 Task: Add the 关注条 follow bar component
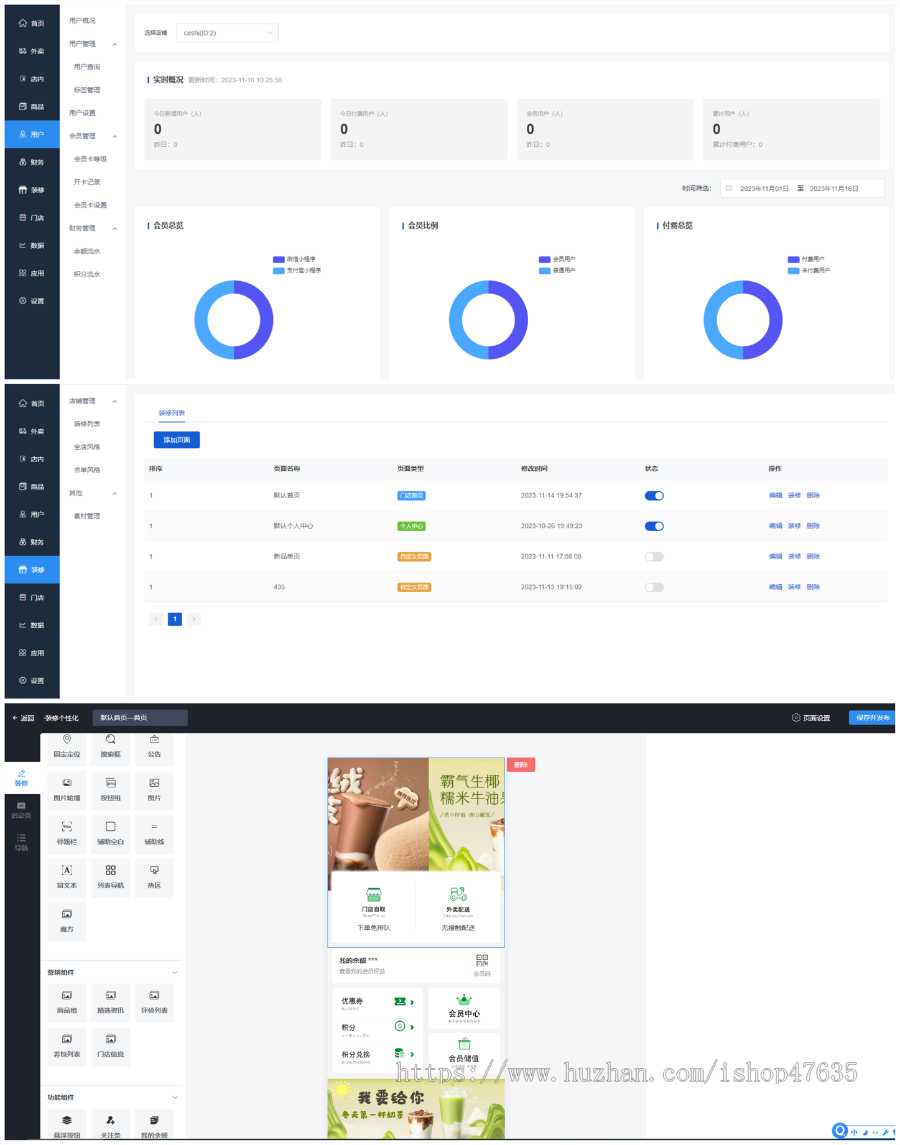point(110,1125)
